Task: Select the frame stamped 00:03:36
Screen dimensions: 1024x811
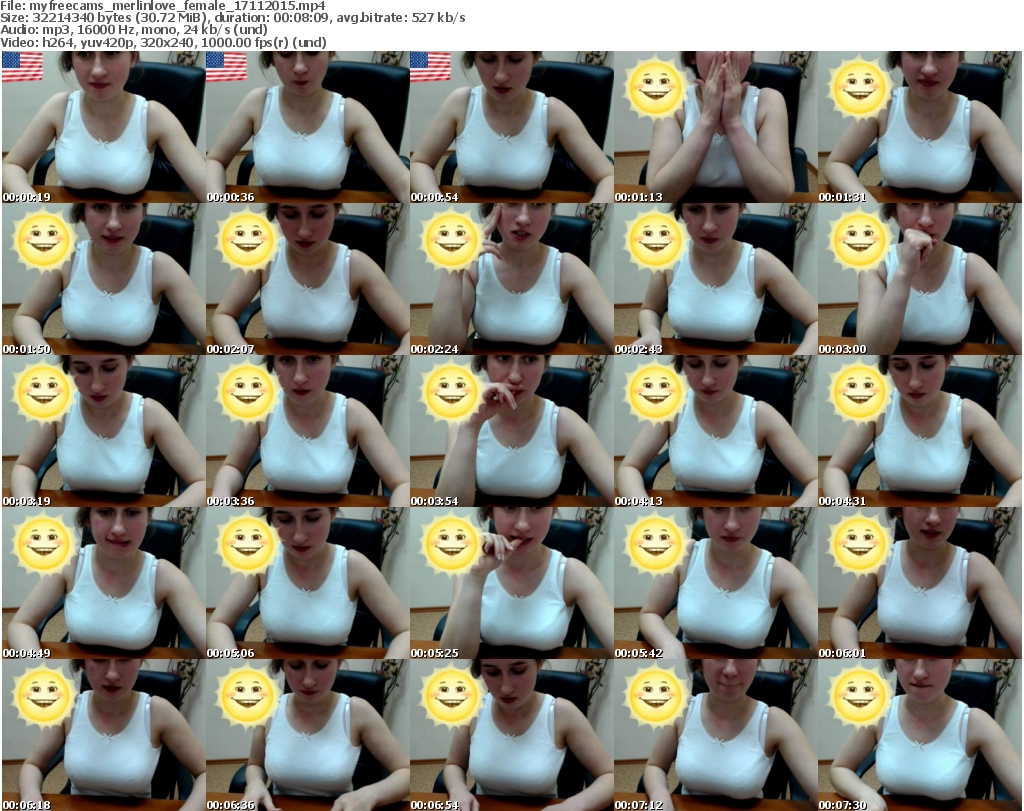Action: tap(308, 432)
